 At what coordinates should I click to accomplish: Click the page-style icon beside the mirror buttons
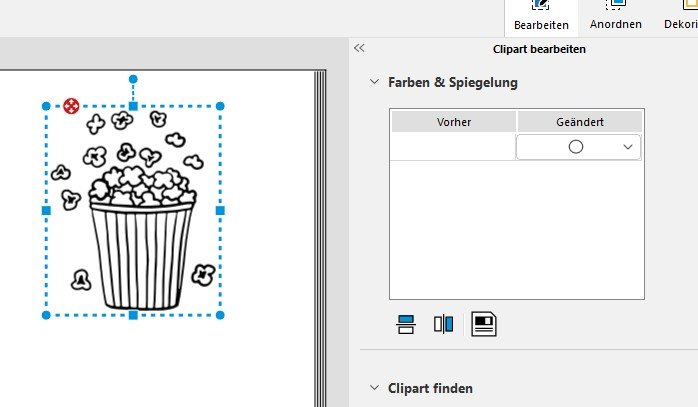coord(483,324)
